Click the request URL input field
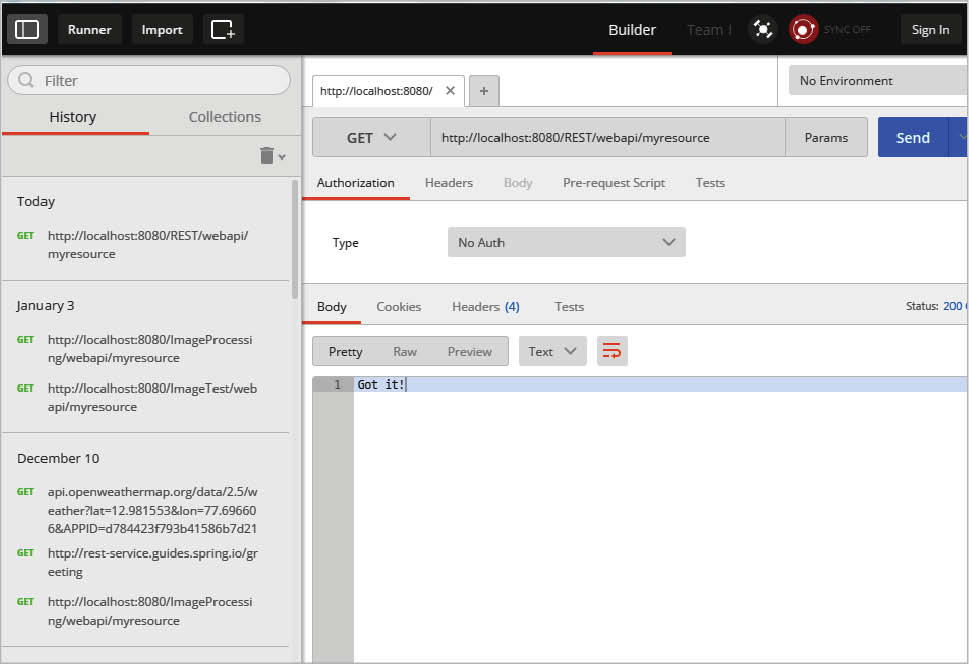The image size is (969, 664). coord(608,138)
